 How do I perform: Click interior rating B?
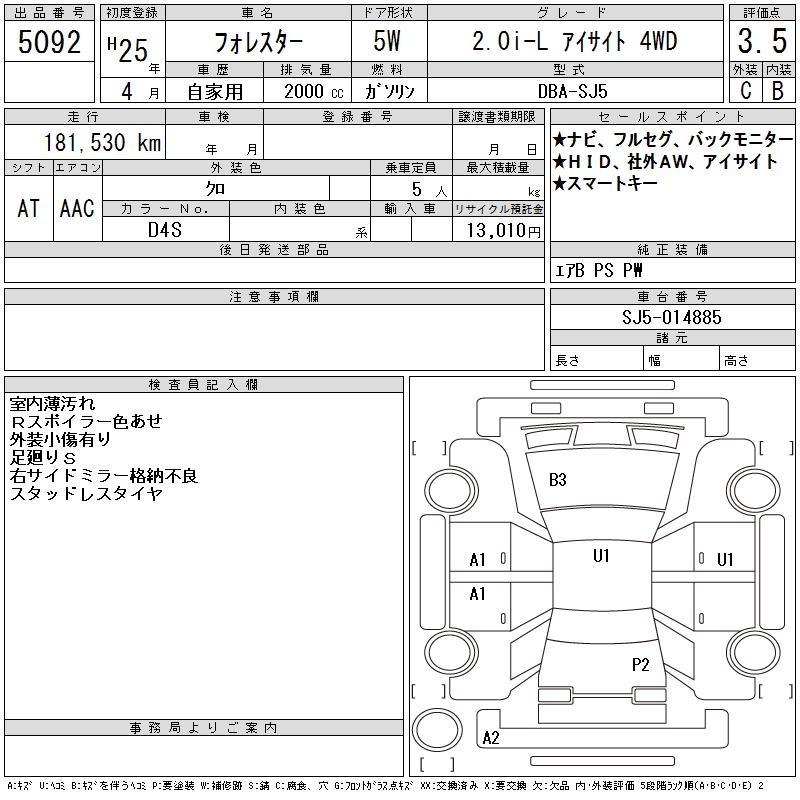[778, 91]
